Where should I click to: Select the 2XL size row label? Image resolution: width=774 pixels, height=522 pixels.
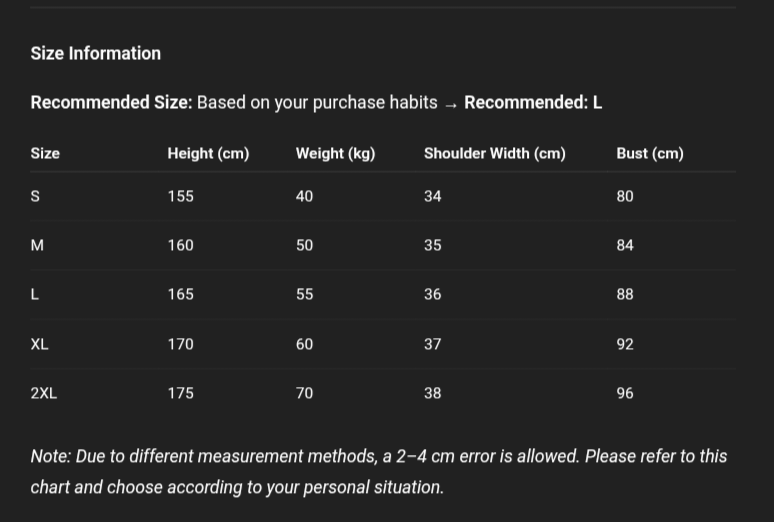click(x=44, y=394)
